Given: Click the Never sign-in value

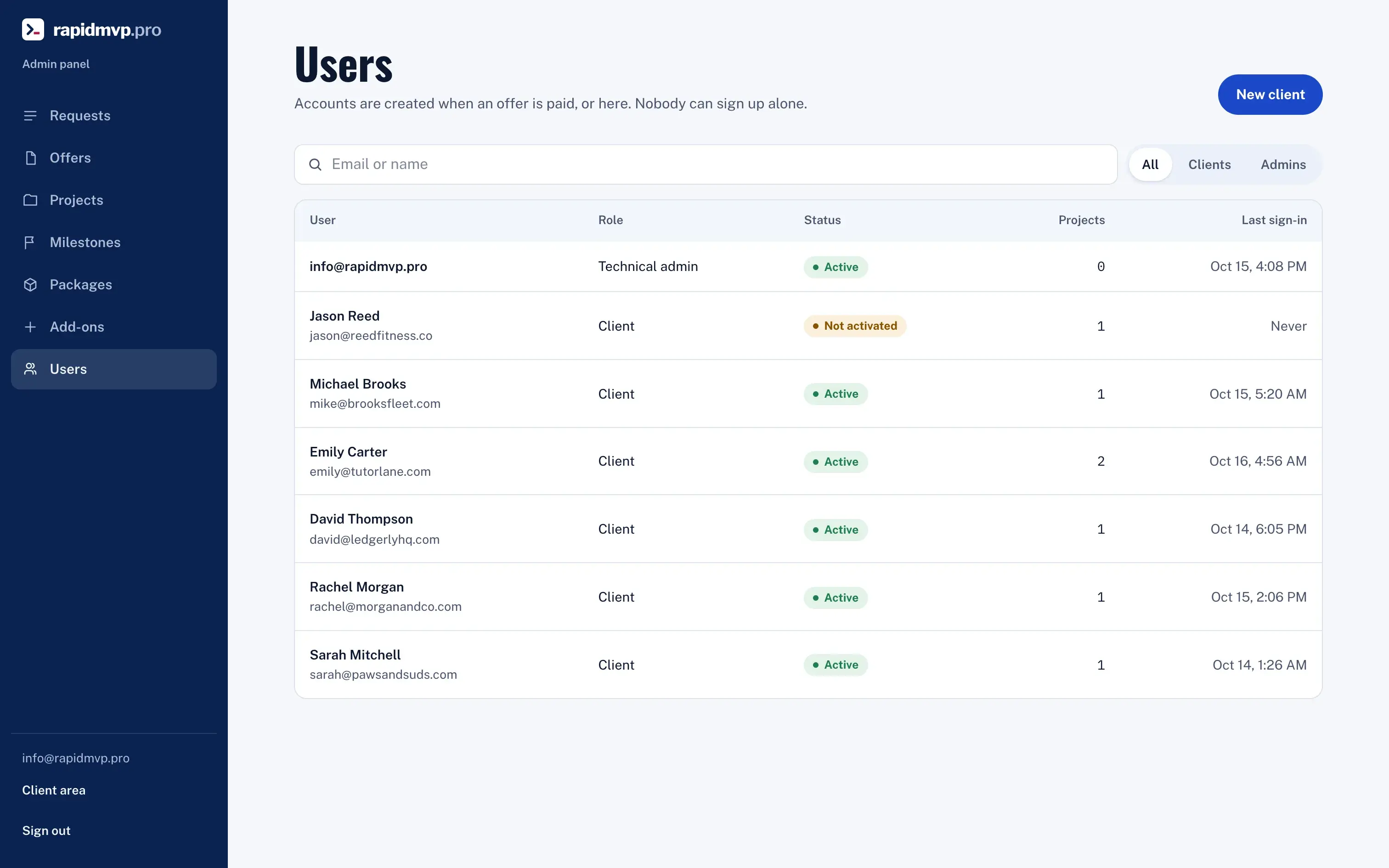Looking at the screenshot, I should pos(1288,326).
